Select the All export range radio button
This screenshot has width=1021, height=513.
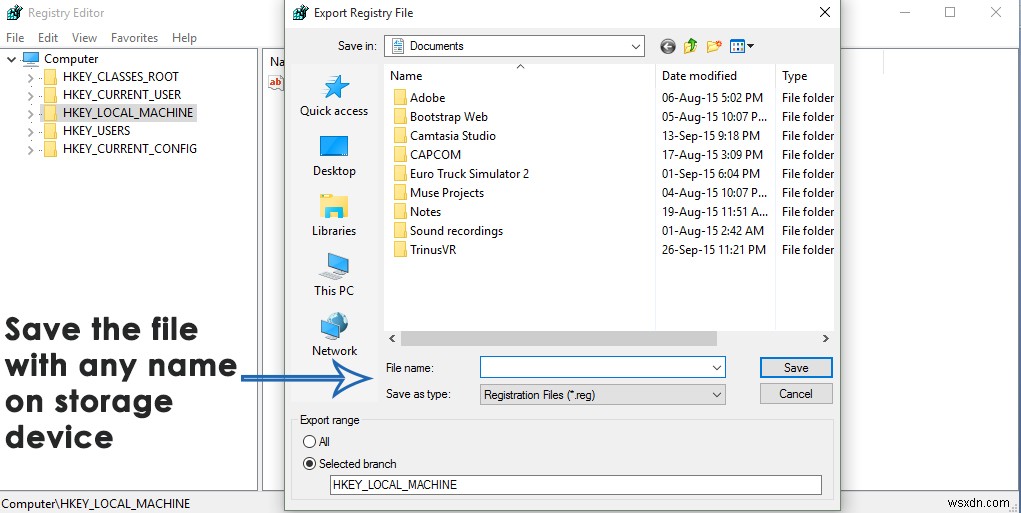309,441
